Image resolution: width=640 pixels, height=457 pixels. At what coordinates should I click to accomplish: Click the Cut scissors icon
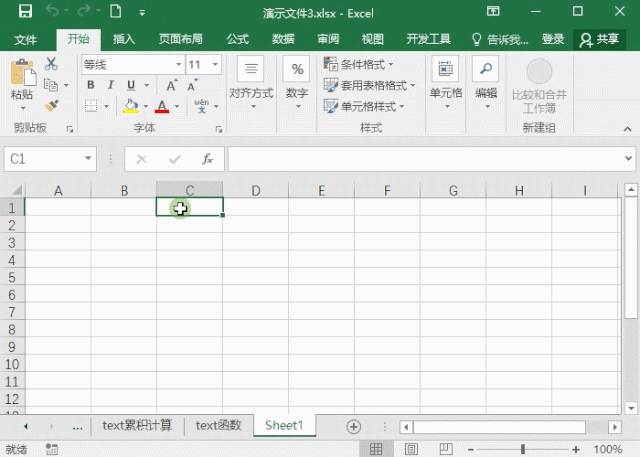click(51, 64)
